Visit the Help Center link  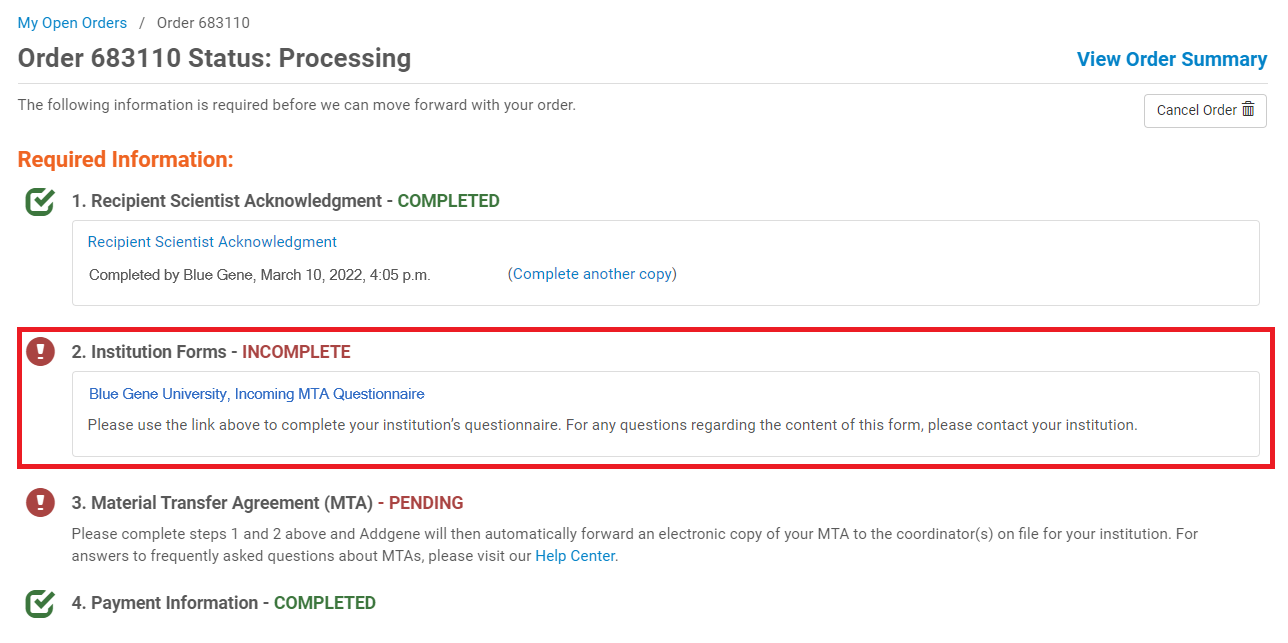[x=575, y=556]
